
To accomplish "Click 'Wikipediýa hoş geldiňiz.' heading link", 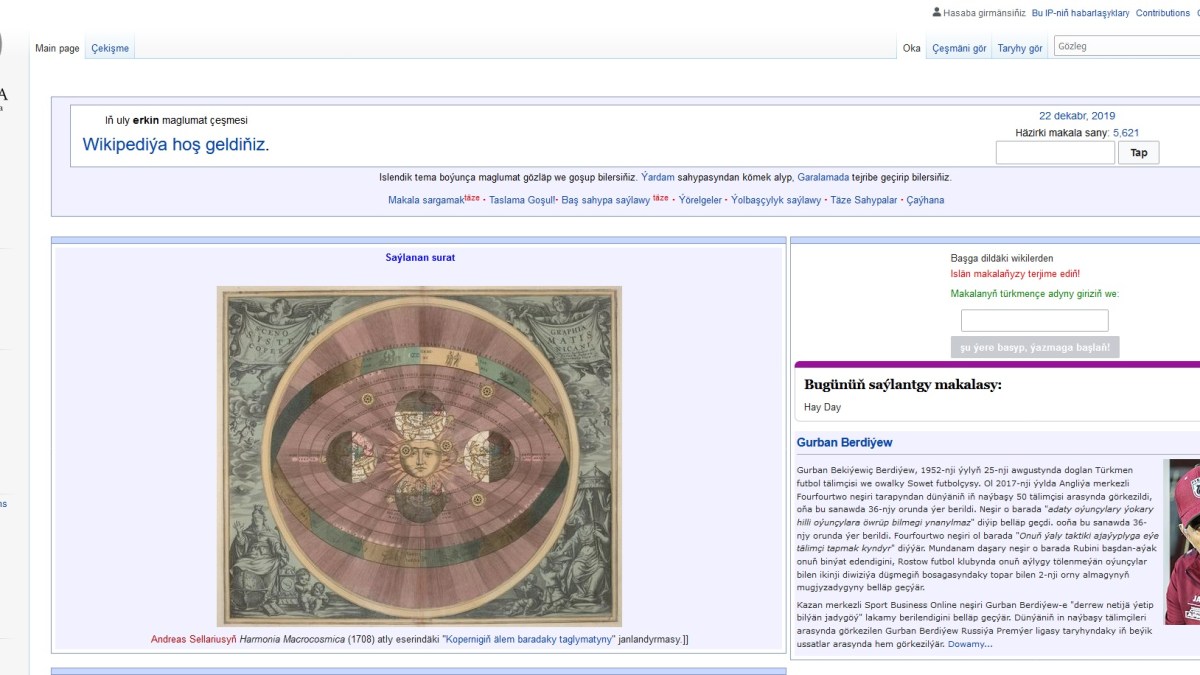I will pyautogui.click(x=176, y=144).
